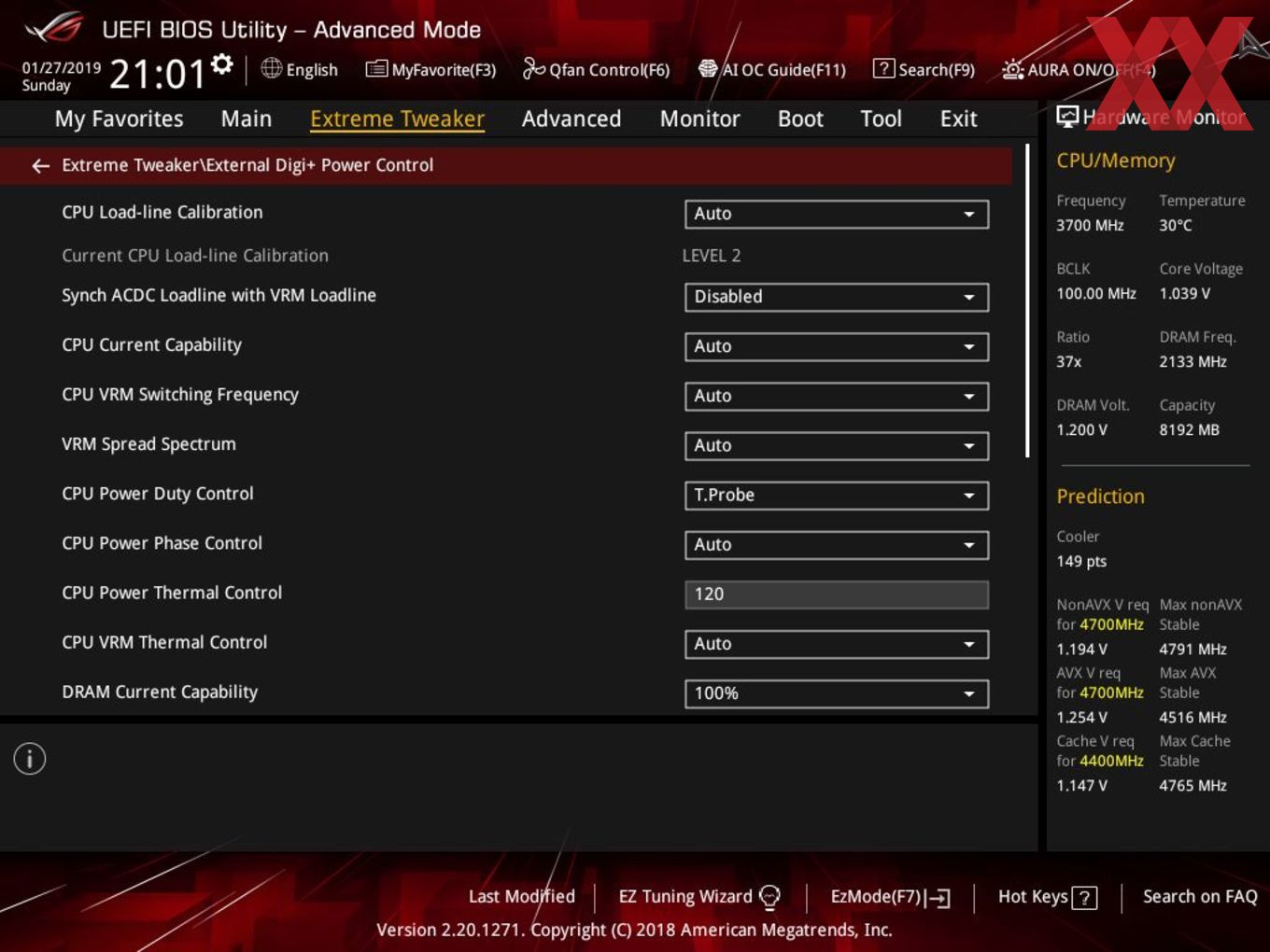Click the settings gear next to the clock
This screenshot has height=952, width=1270.
[222, 64]
